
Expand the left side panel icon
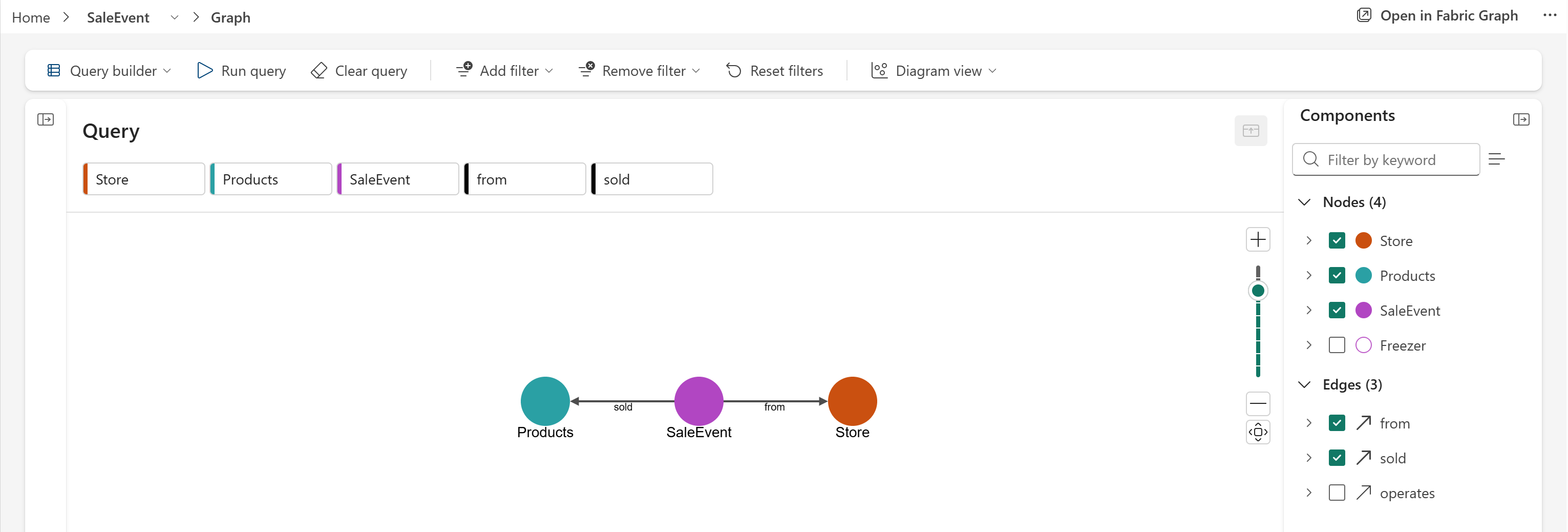[x=46, y=119]
